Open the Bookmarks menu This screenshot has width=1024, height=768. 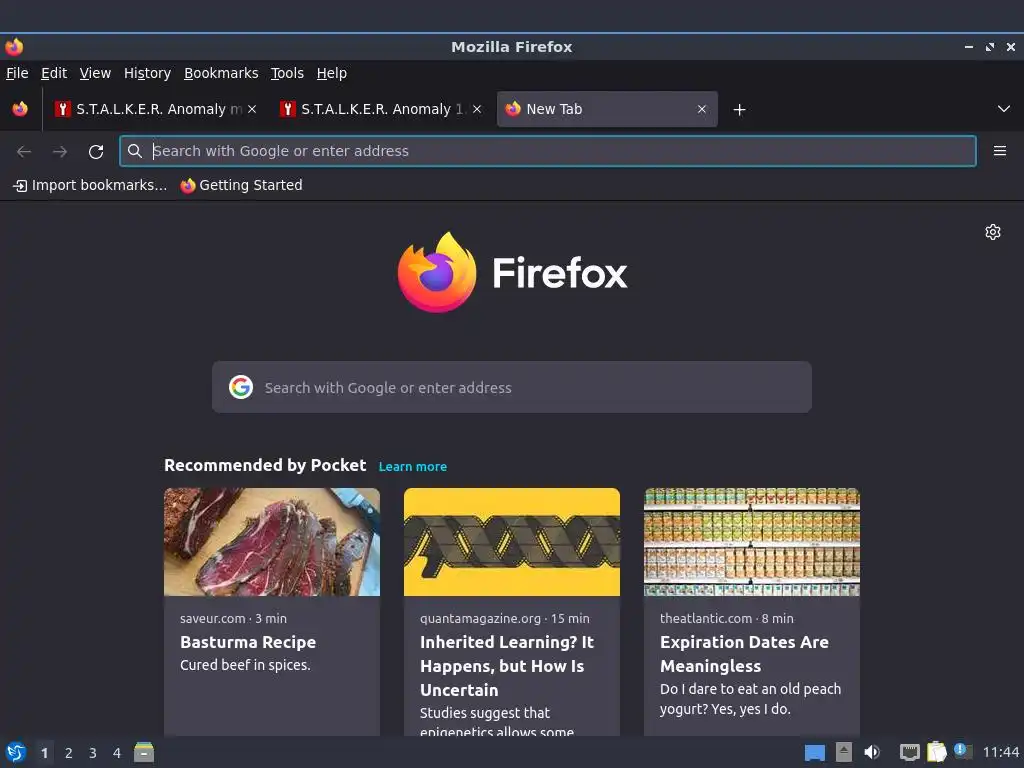pyautogui.click(x=221, y=73)
